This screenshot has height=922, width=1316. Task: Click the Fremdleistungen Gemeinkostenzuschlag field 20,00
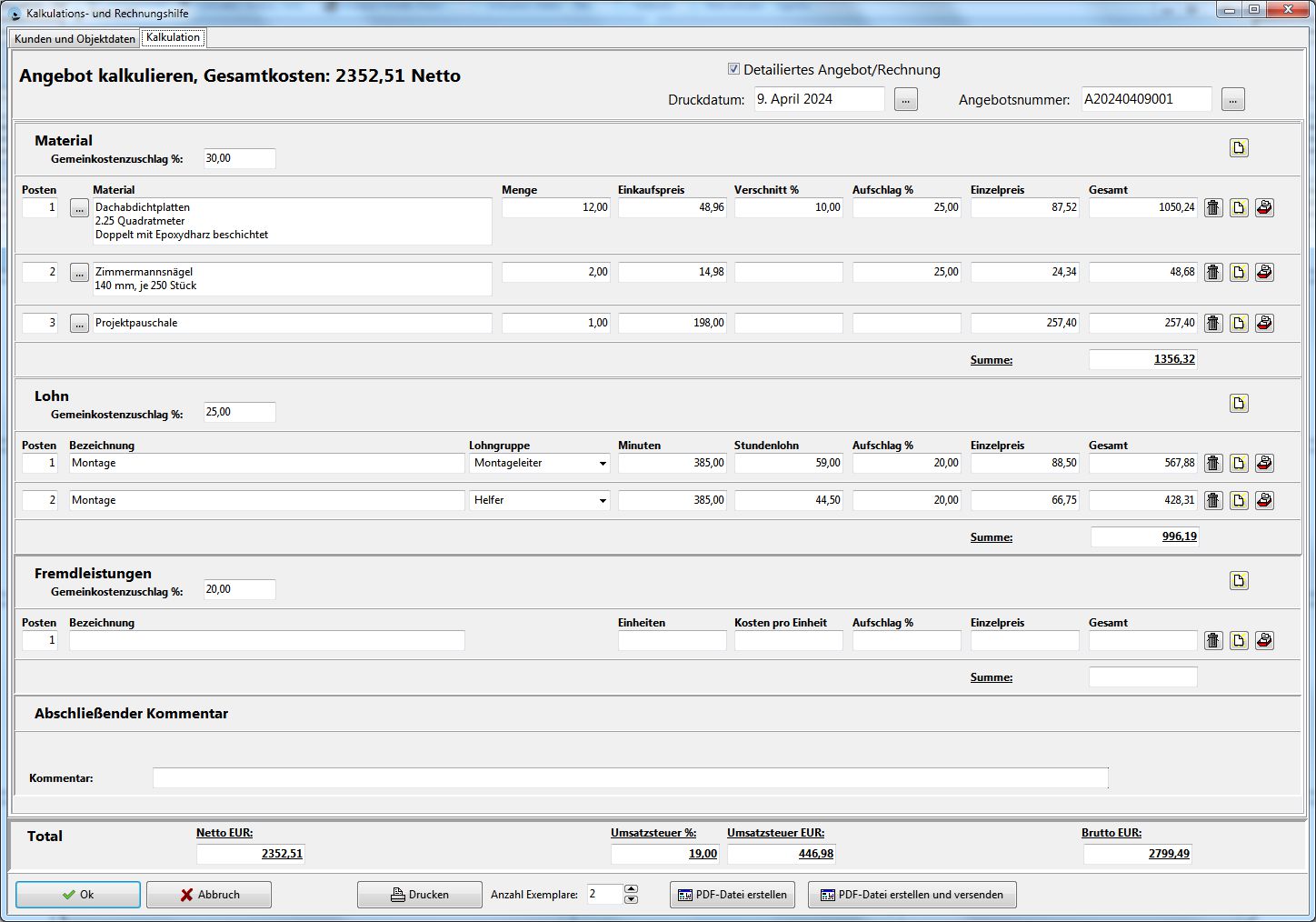point(240,589)
